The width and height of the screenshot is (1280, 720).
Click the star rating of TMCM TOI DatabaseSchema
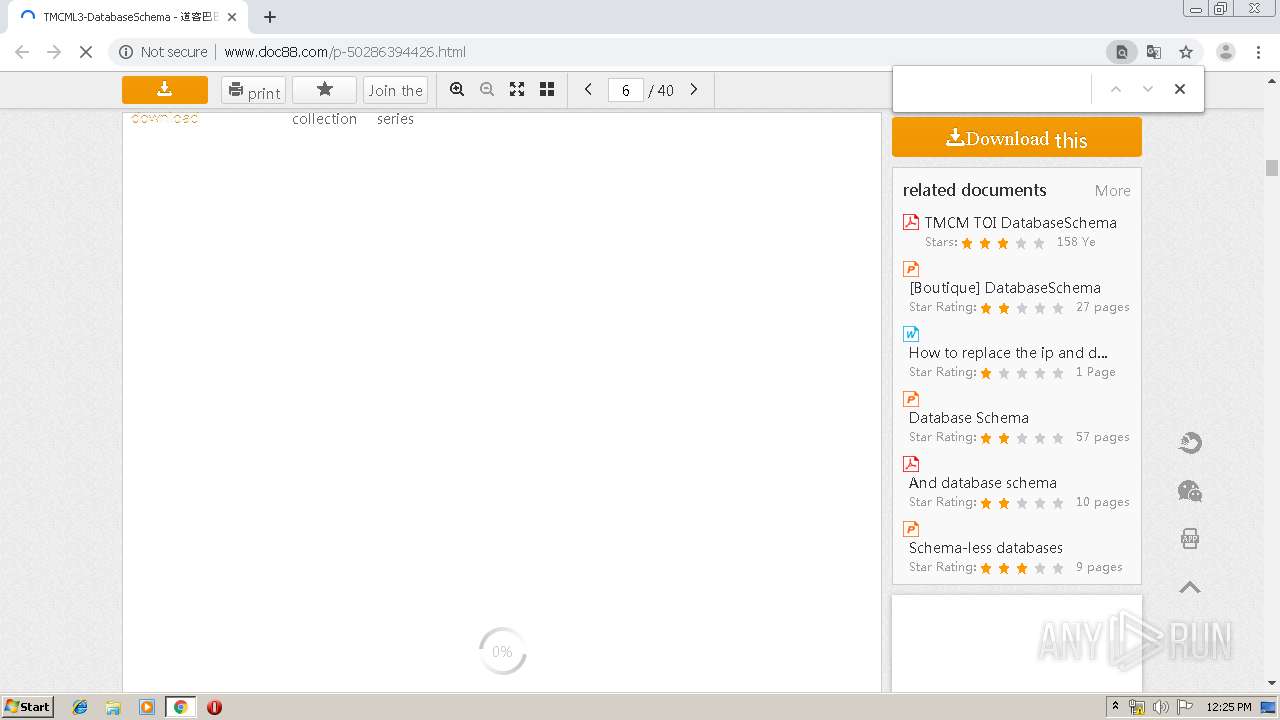[1003, 243]
